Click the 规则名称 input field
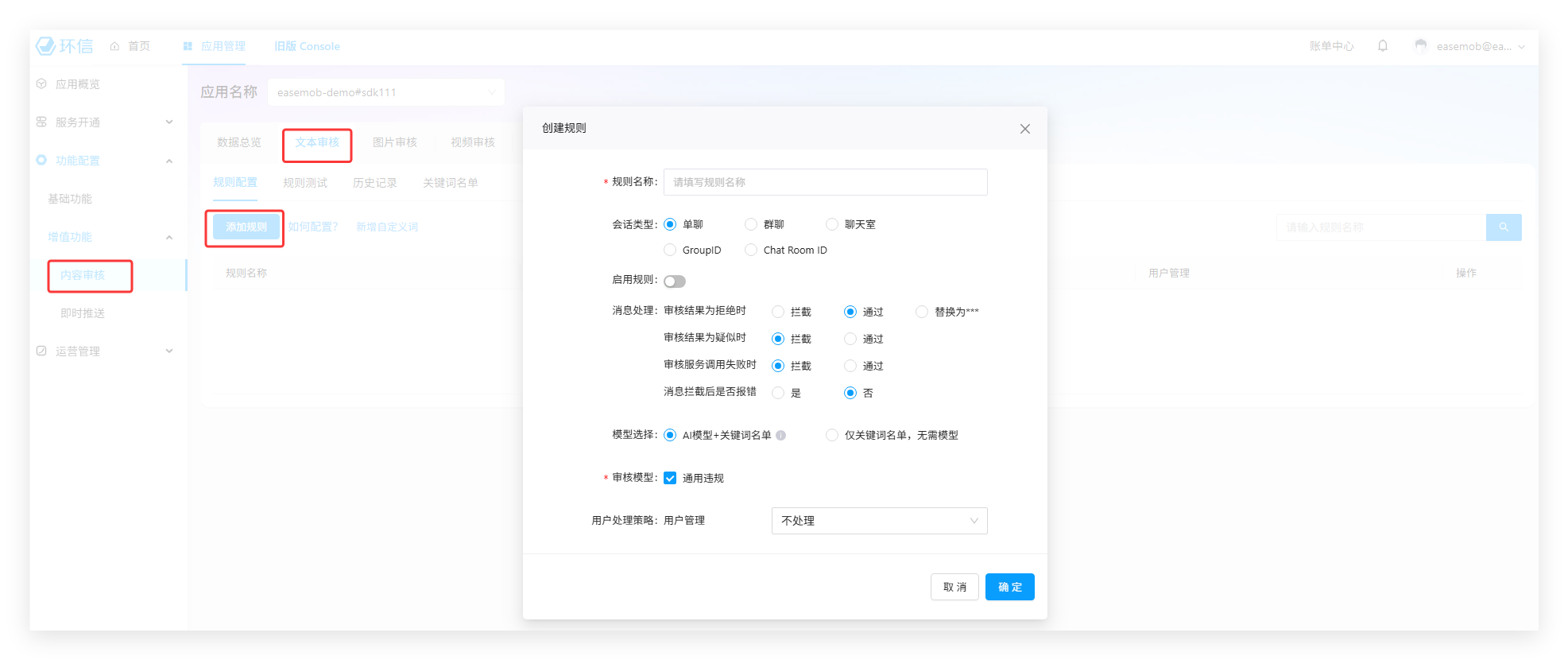The width and height of the screenshot is (1568, 660). [825, 182]
